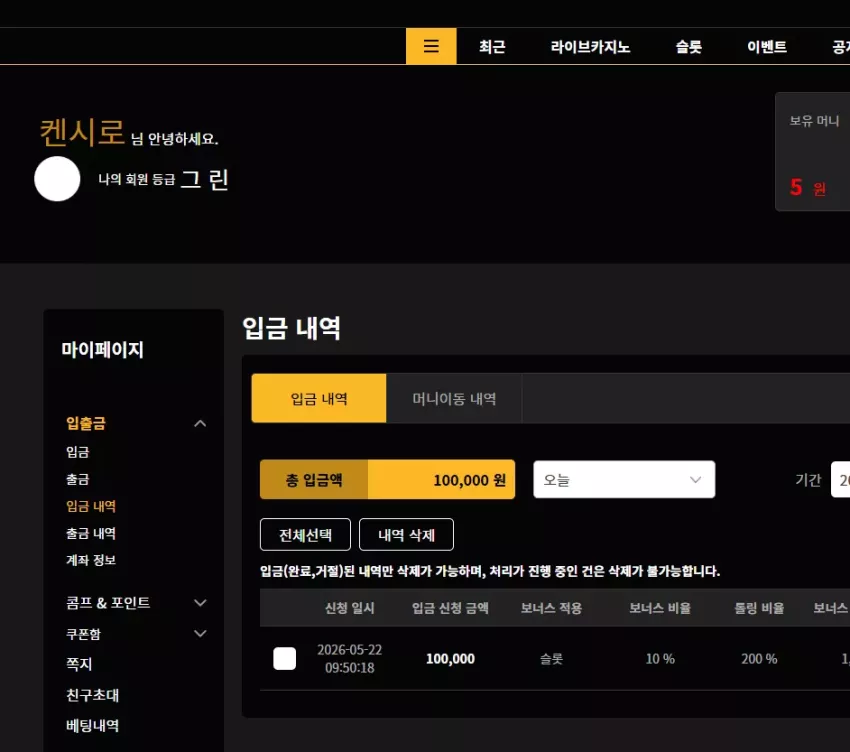Click the 전체선택 button

pyautogui.click(x=305, y=535)
